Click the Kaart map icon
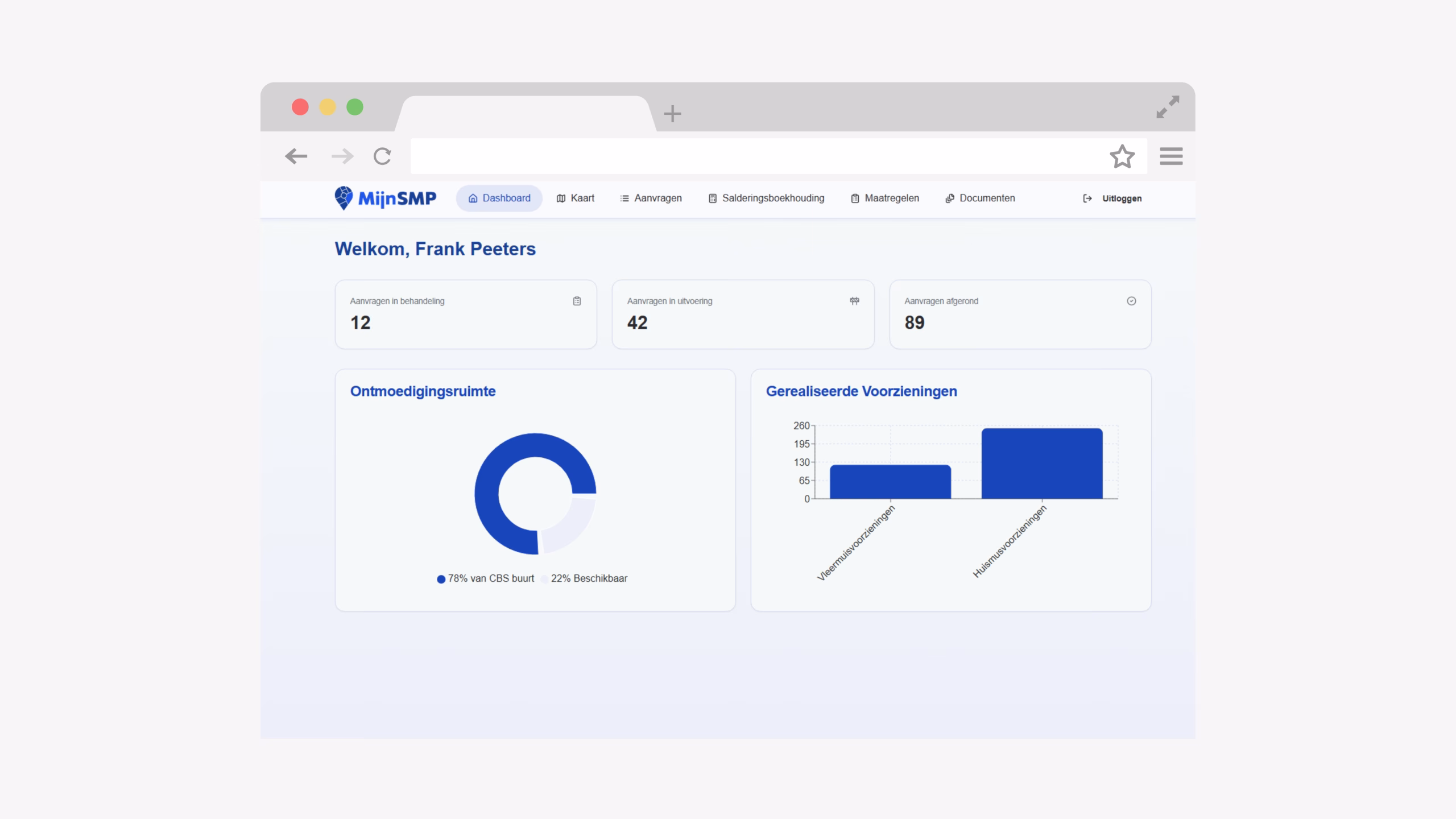 click(x=561, y=198)
